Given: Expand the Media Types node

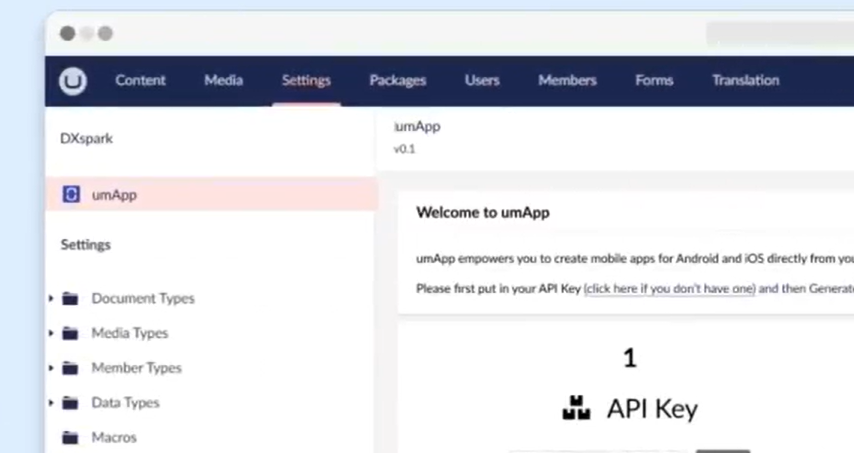Looking at the screenshot, I should 51,333.
